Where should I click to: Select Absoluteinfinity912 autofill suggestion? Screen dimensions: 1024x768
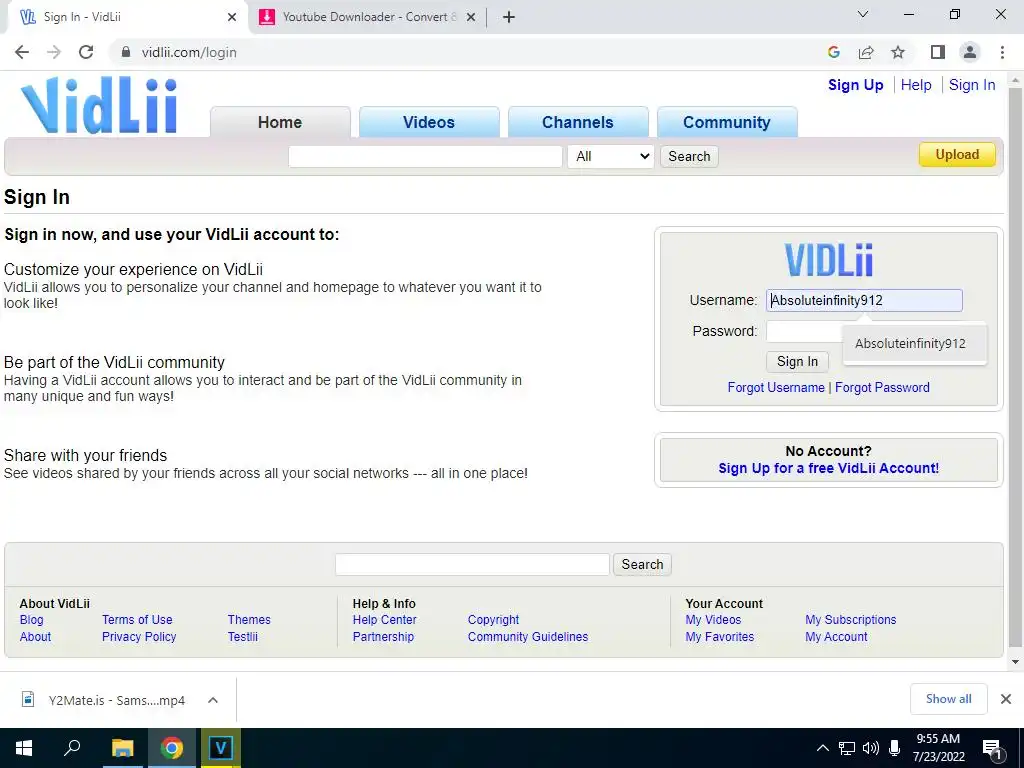click(915, 344)
